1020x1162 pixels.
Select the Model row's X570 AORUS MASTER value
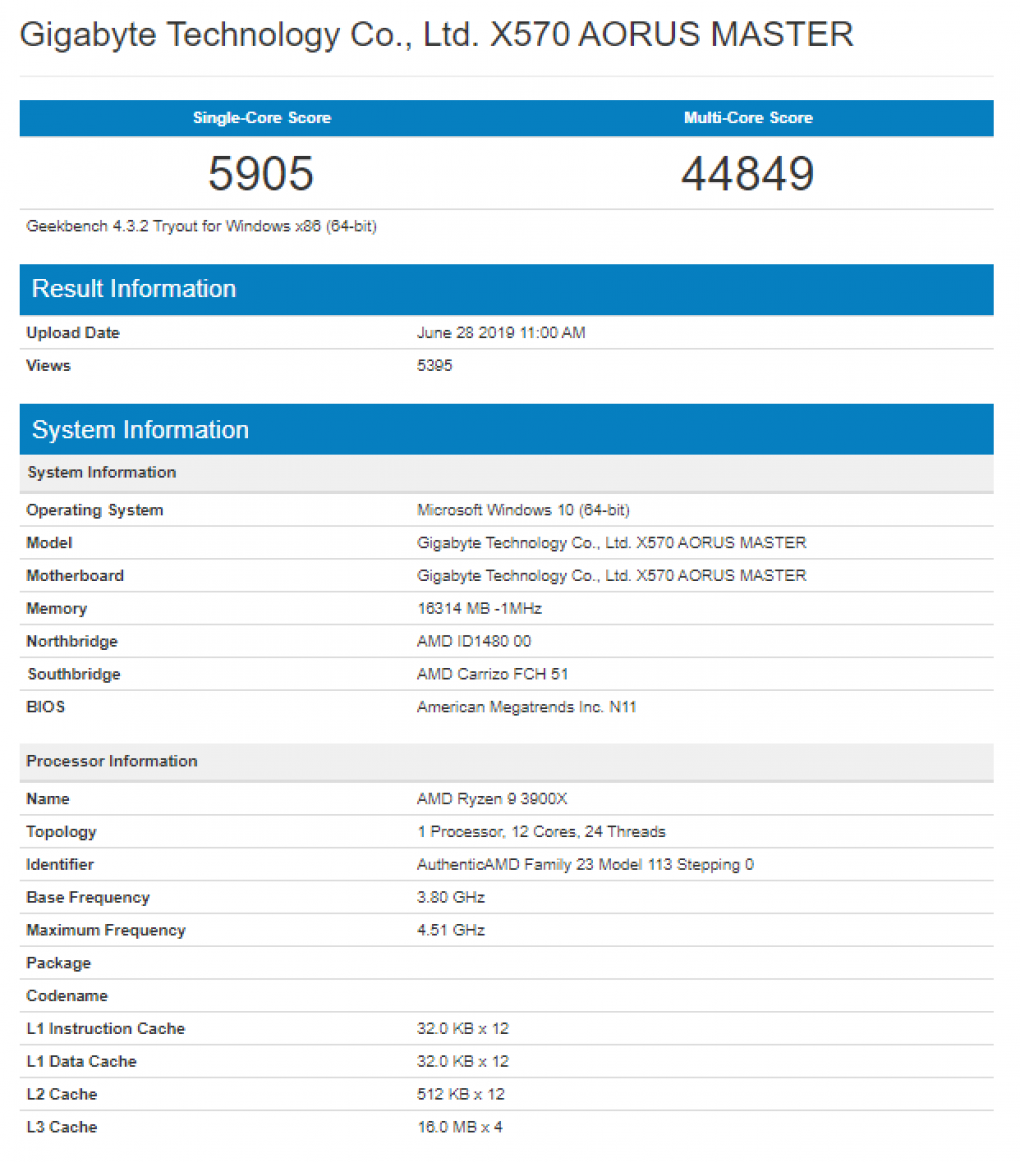coord(612,542)
